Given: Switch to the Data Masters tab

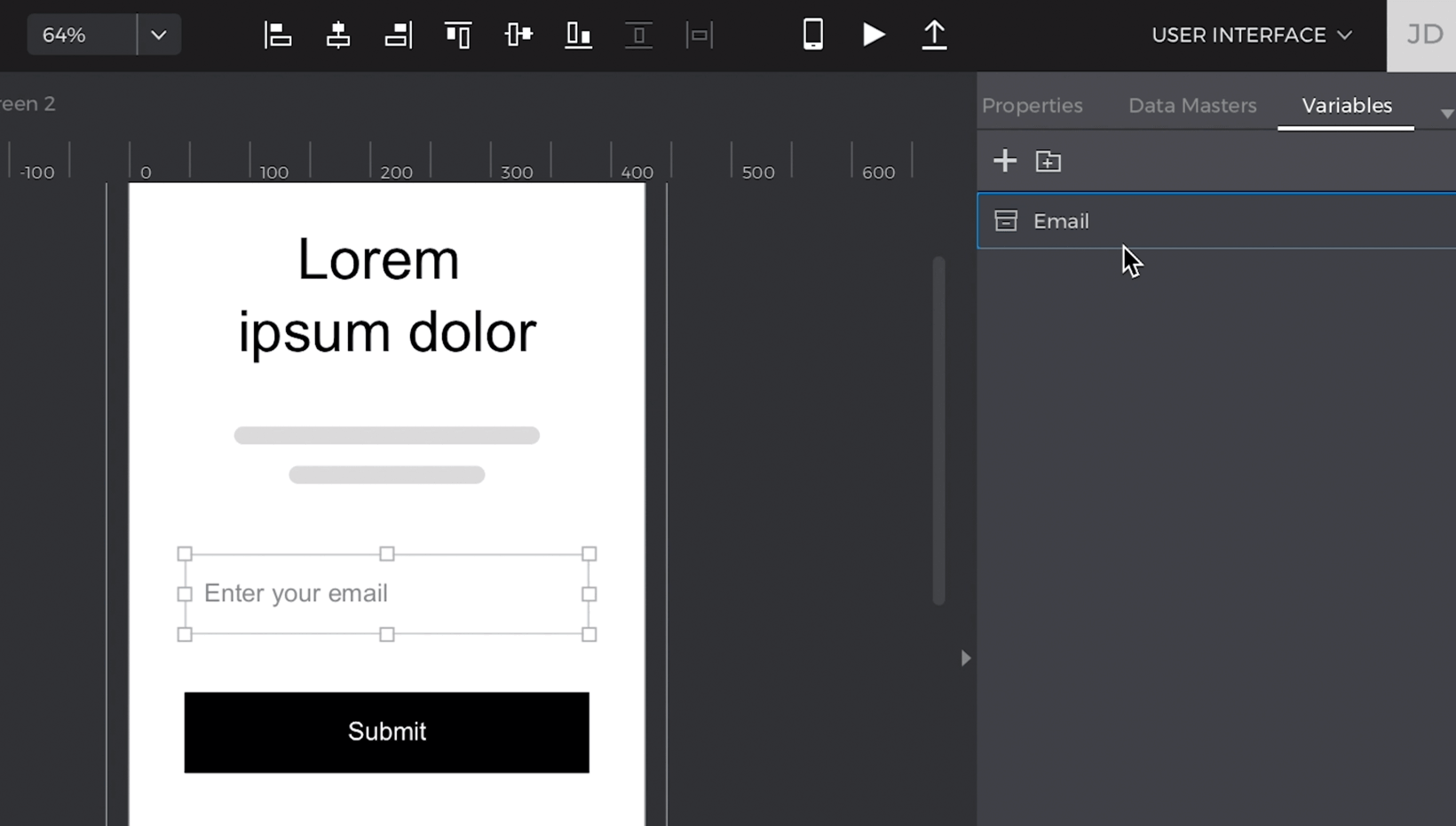Looking at the screenshot, I should 1192,105.
